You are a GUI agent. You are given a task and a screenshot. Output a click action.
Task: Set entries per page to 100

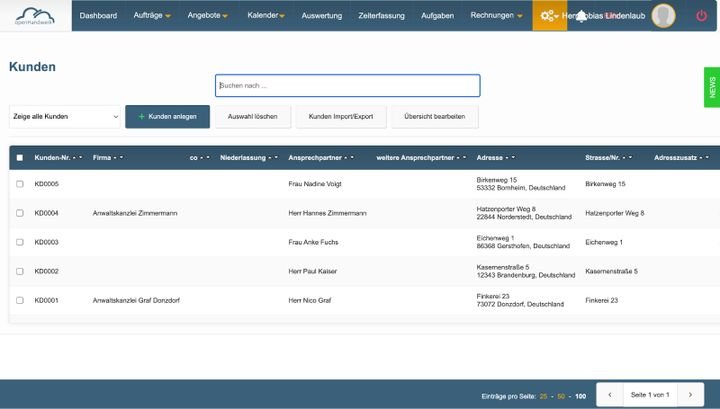(x=580, y=396)
